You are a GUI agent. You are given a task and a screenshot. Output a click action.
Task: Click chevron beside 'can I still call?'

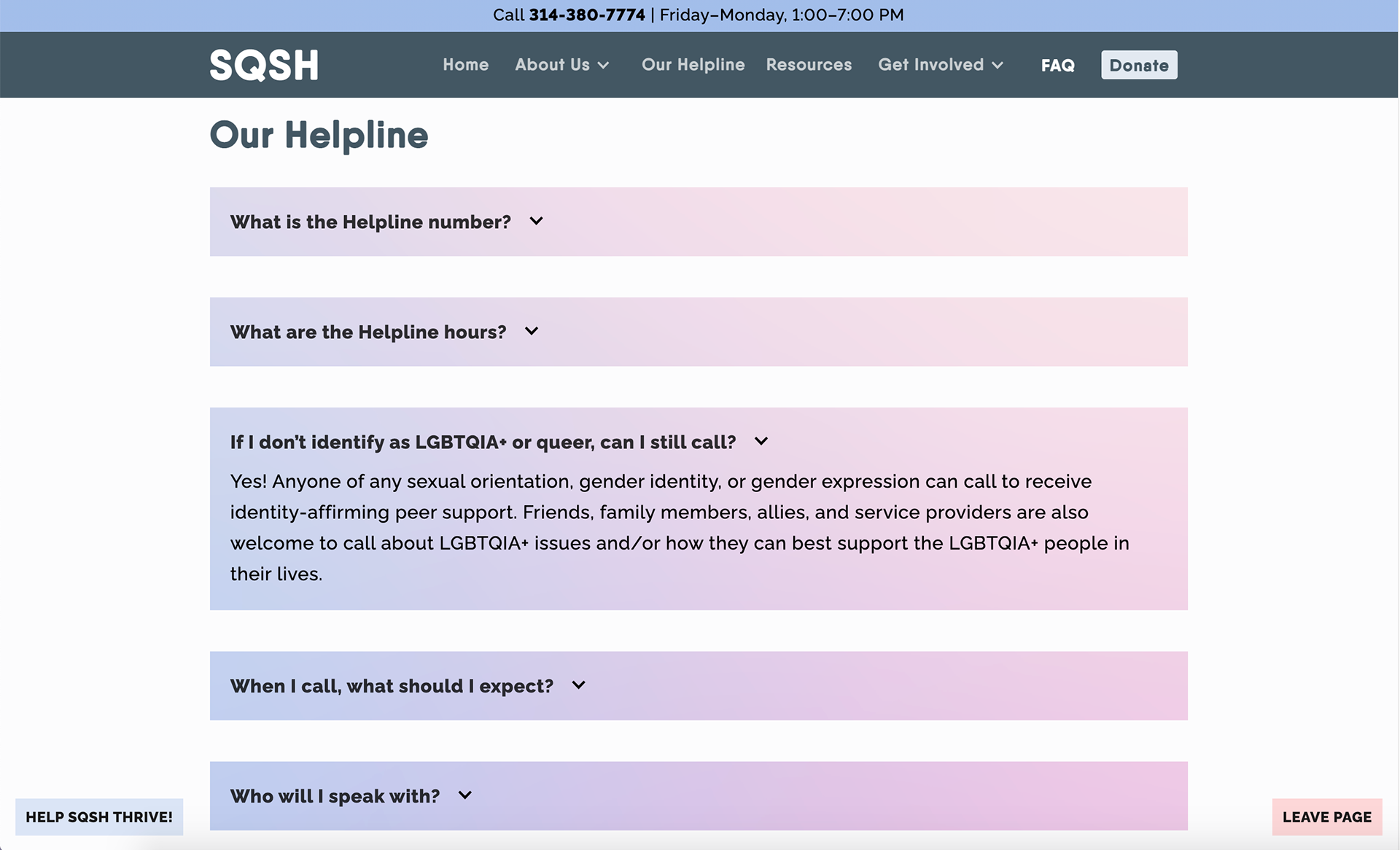click(x=761, y=441)
